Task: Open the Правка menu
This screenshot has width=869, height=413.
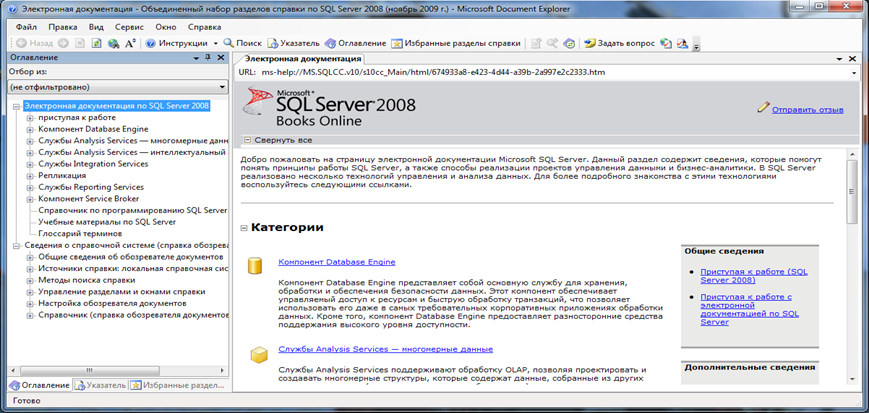Action: coord(63,27)
